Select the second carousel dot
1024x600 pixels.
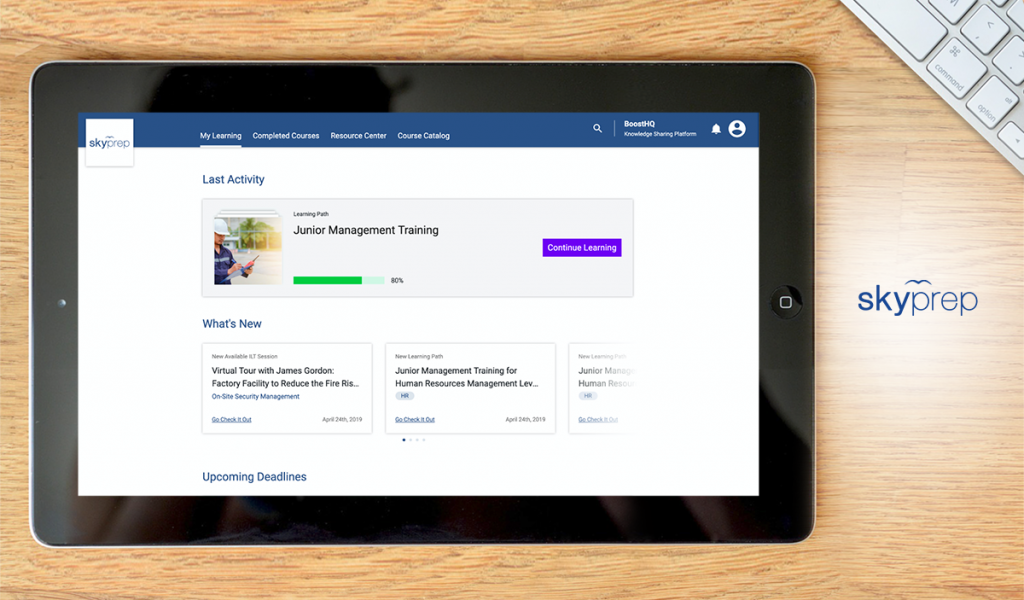click(410, 439)
